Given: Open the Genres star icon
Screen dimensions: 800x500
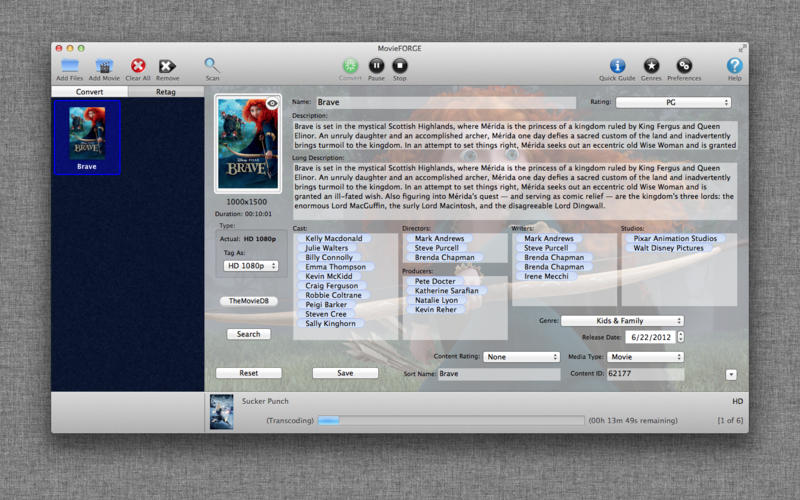Looking at the screenshot, I should click(x=651, y=66).
